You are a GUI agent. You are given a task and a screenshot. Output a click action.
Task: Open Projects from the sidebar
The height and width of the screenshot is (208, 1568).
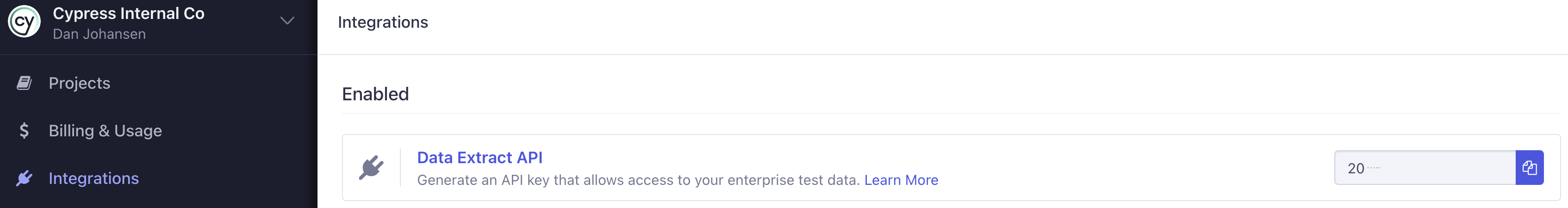[x=79, y=83]
